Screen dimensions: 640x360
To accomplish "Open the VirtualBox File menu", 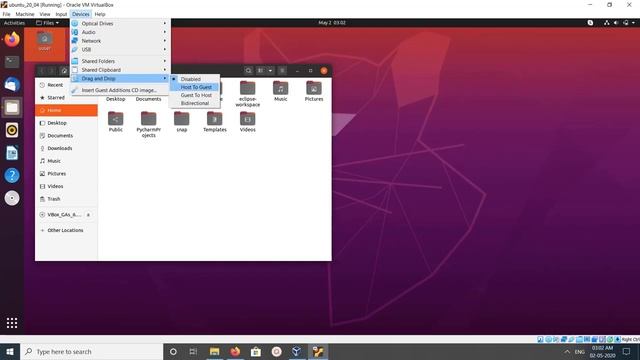I will point(6,14).
